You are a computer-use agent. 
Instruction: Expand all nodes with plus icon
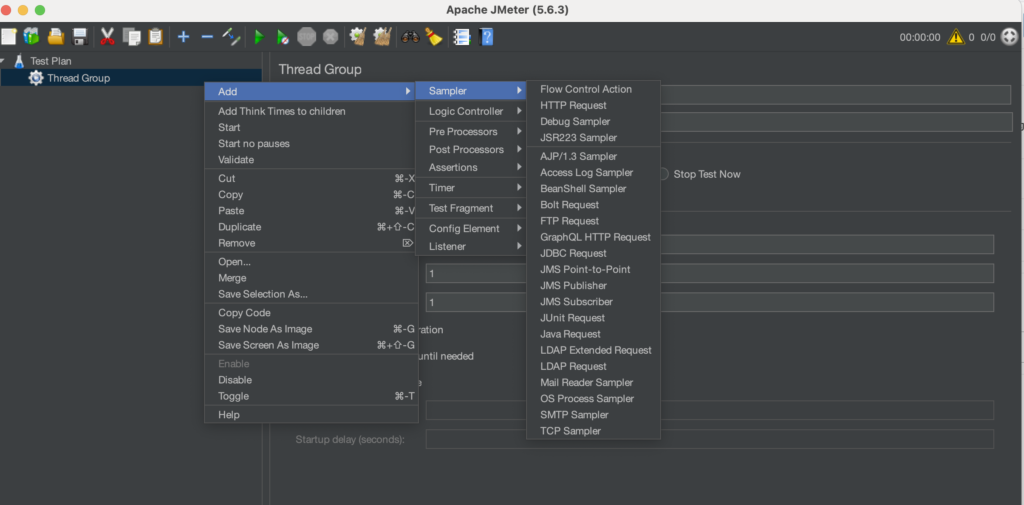pos(184,37)
